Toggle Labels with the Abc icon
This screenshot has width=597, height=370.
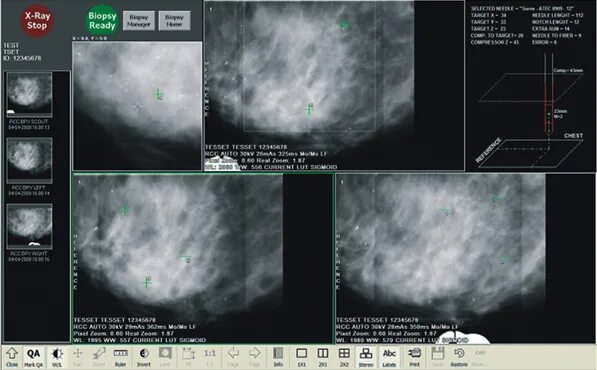click(389, 357)
